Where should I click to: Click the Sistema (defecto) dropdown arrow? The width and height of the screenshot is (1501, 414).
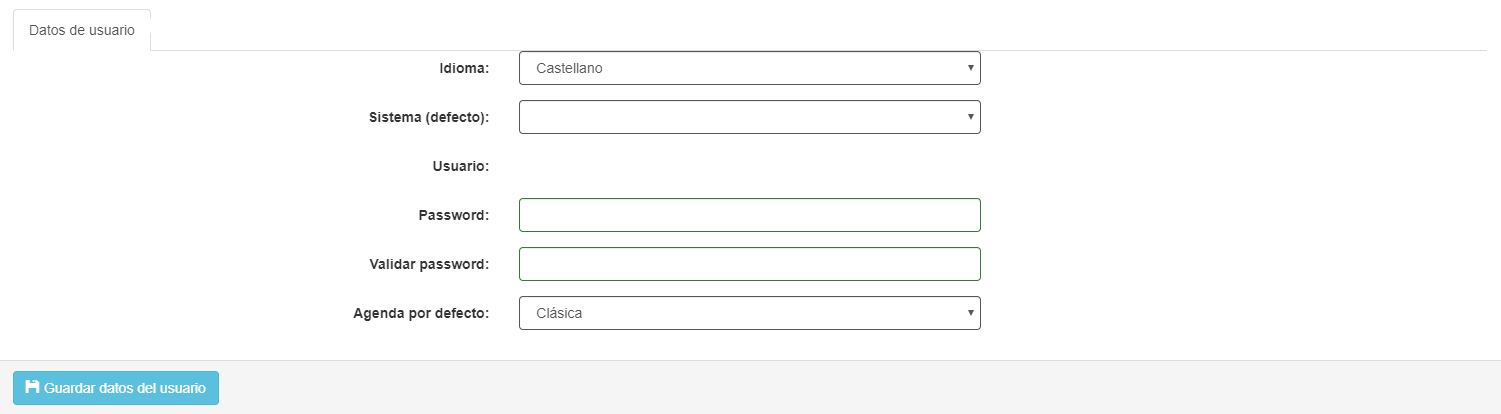(x=970, y=117)
